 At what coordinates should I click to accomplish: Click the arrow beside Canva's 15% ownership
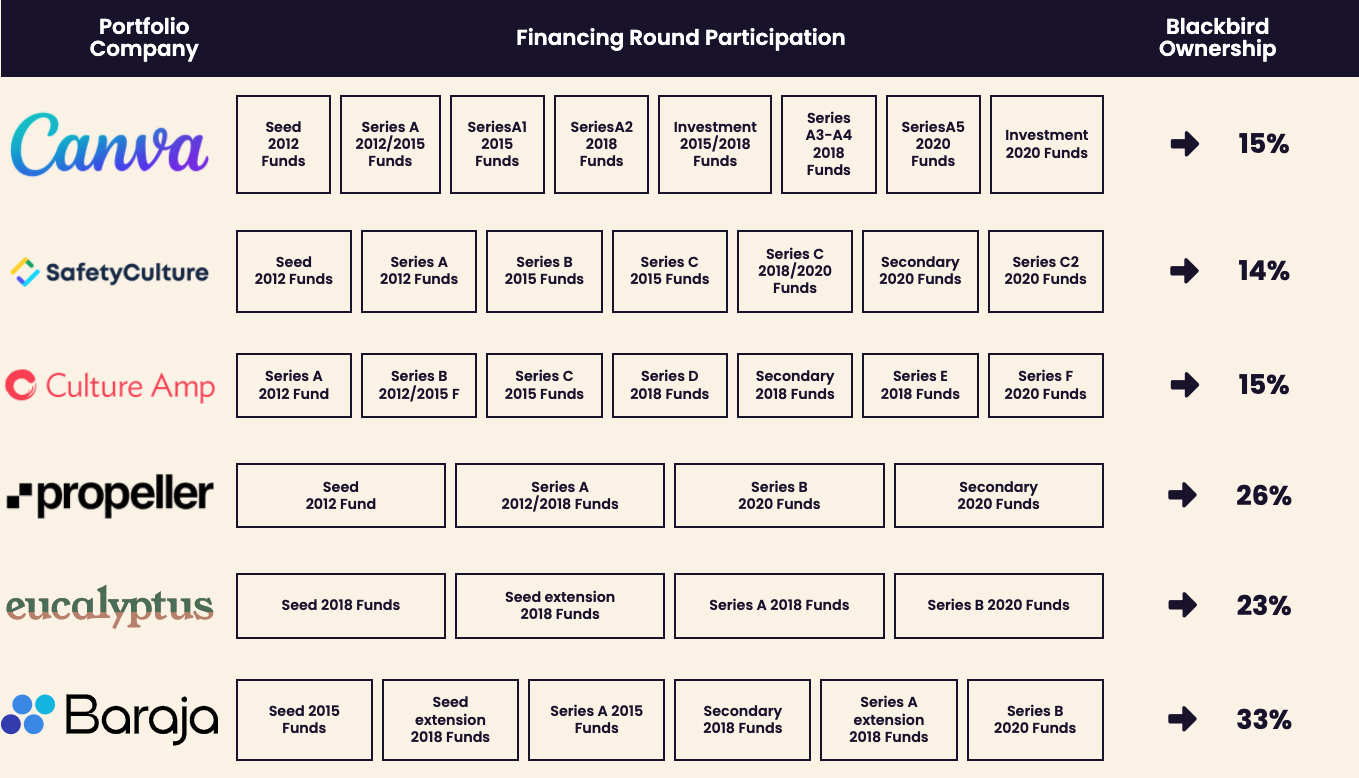point(1185,145)
